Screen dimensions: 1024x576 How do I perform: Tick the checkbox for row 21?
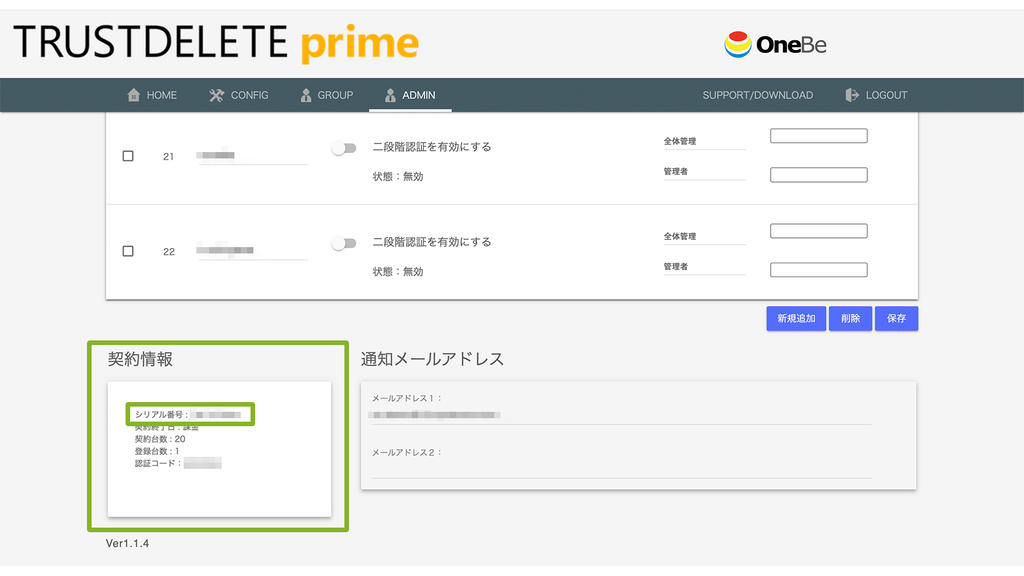click(x=128, y=156)
